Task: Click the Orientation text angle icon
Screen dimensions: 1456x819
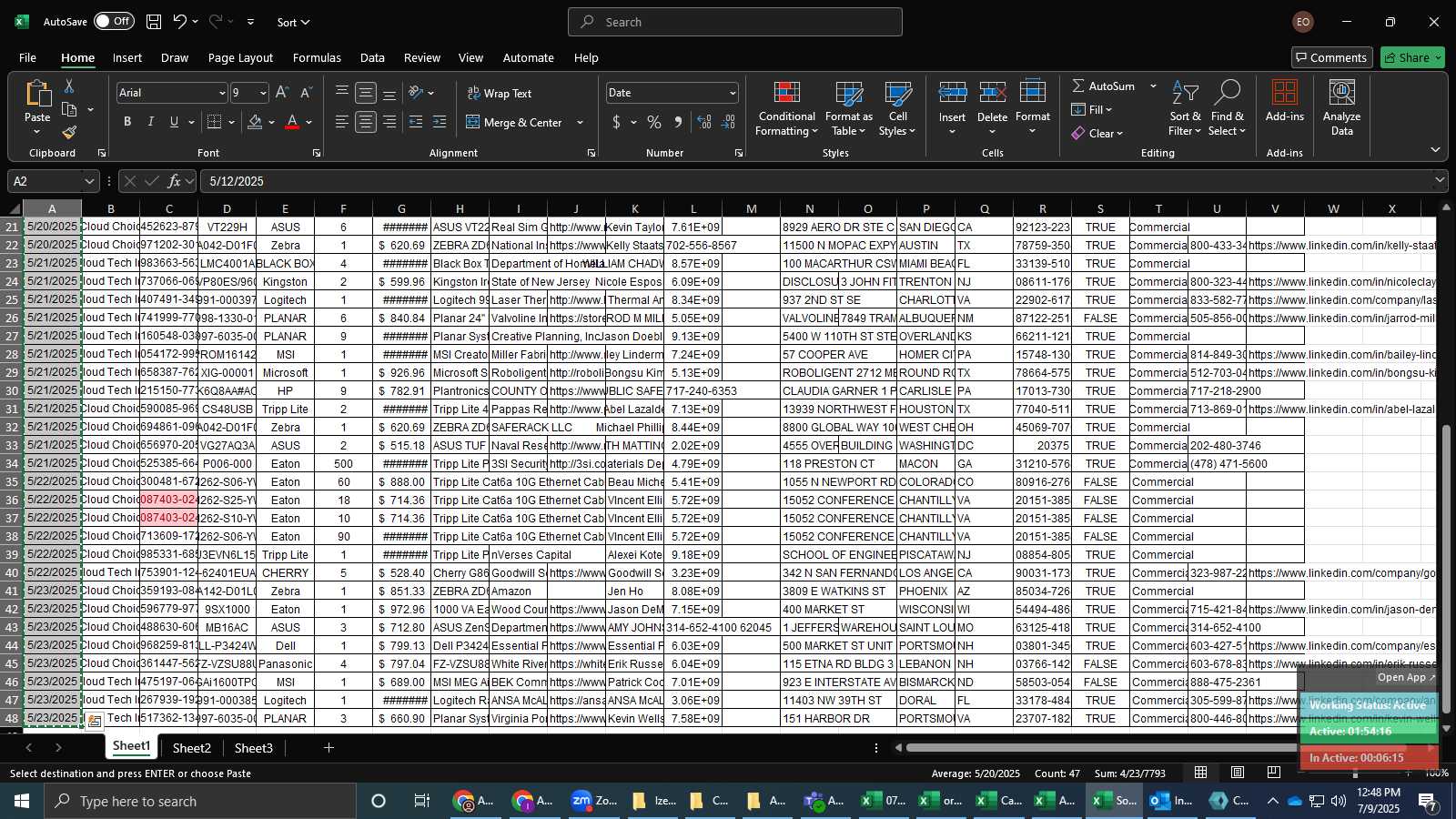Action: click(x=416, y=93)
